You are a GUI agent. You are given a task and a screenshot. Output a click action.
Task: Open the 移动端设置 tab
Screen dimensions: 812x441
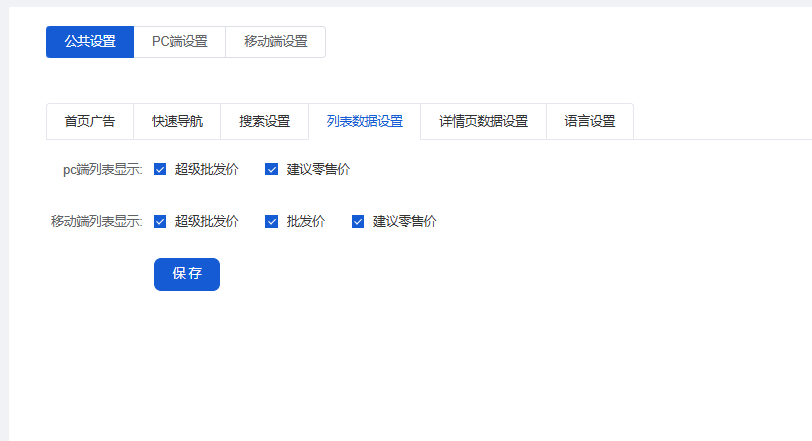[x=275, y=42]
